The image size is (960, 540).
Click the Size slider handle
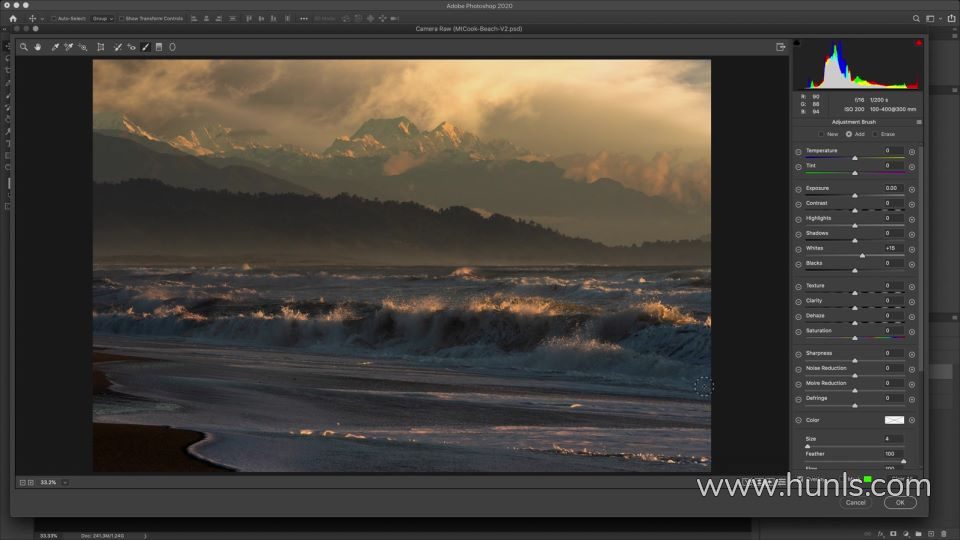(808, 446)
